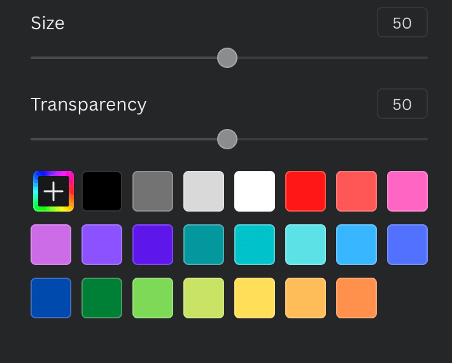This screenshot has width=452, height=364.
Task: Pick the sky blue color swatch
Action: (x=356, y=245)
